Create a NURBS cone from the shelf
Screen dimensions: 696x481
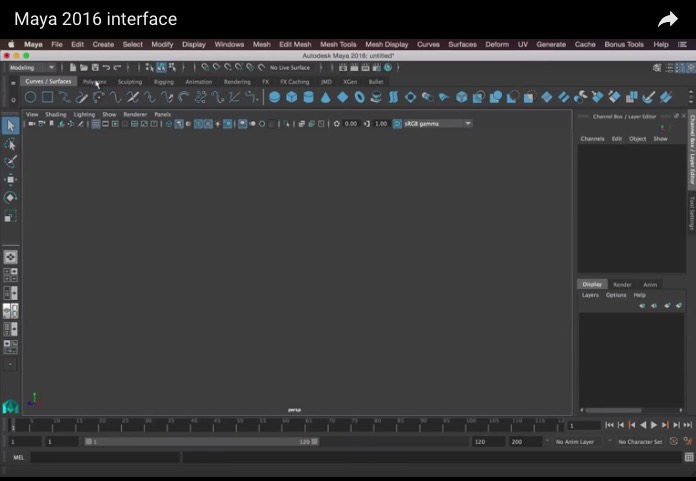point(325,97)
